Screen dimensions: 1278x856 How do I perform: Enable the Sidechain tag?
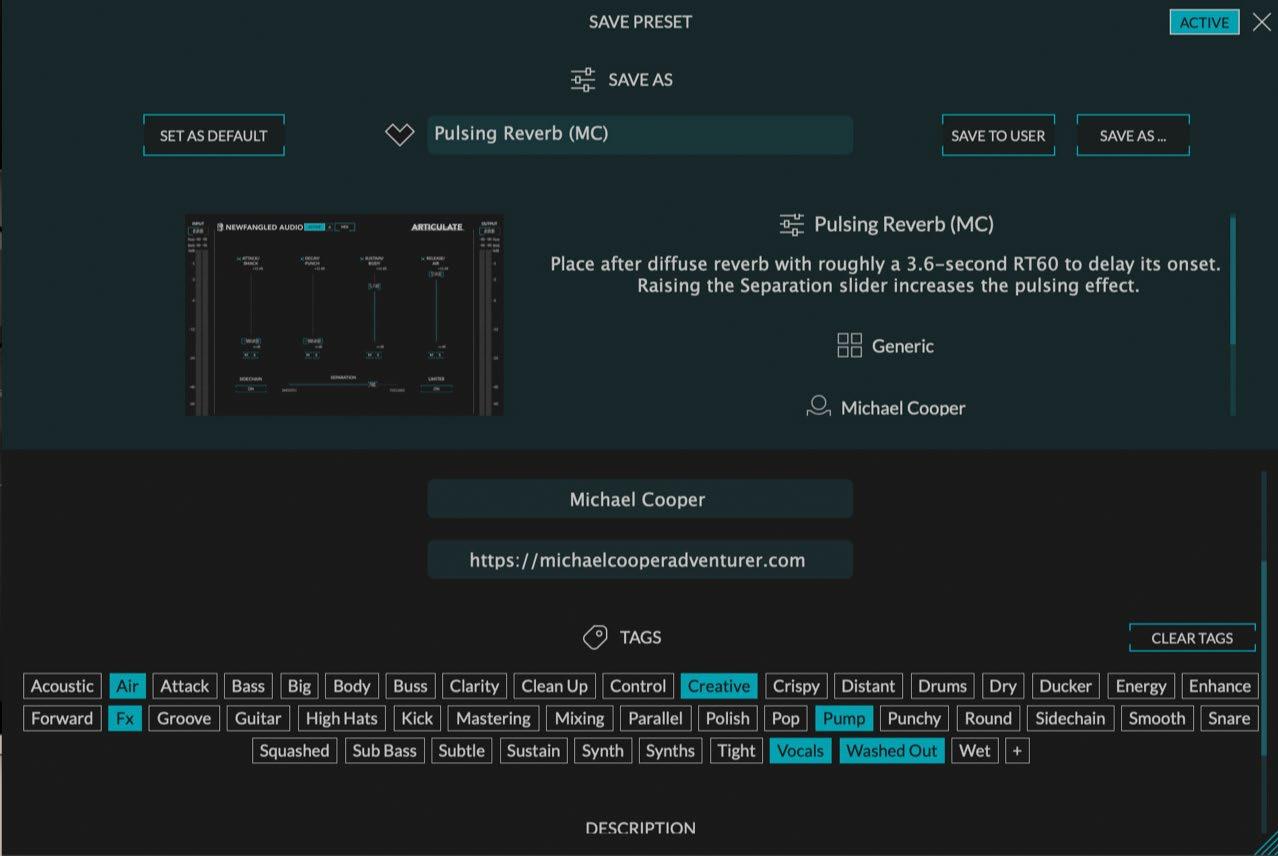pyautogui.click(x=1069, y=718)
